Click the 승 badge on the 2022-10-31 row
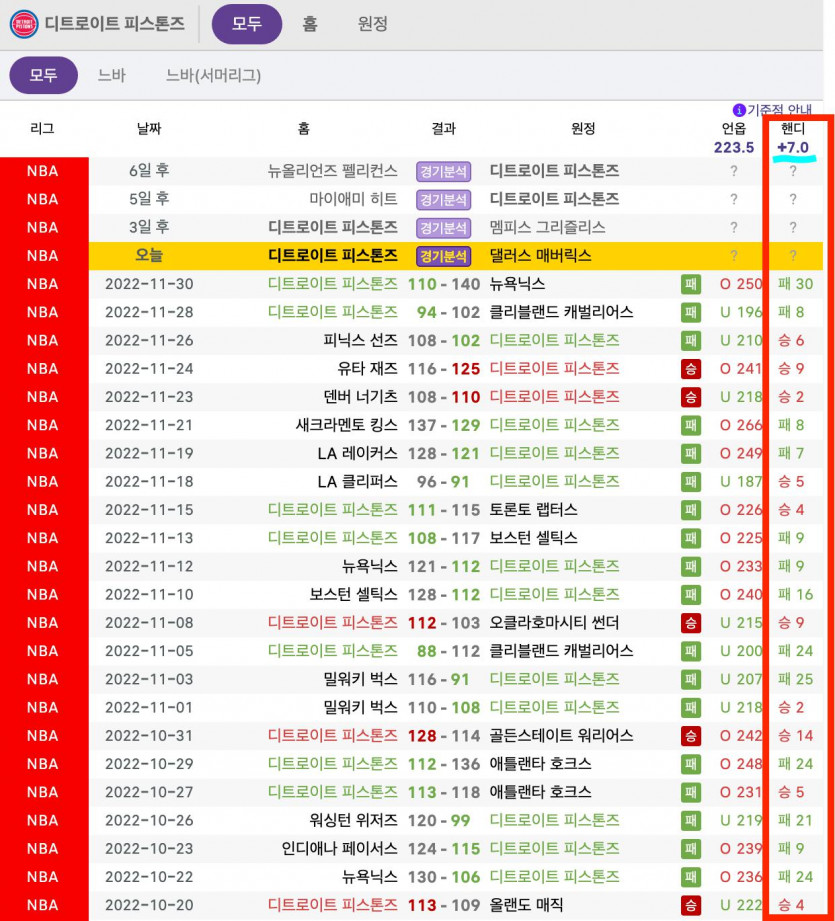 691,736
